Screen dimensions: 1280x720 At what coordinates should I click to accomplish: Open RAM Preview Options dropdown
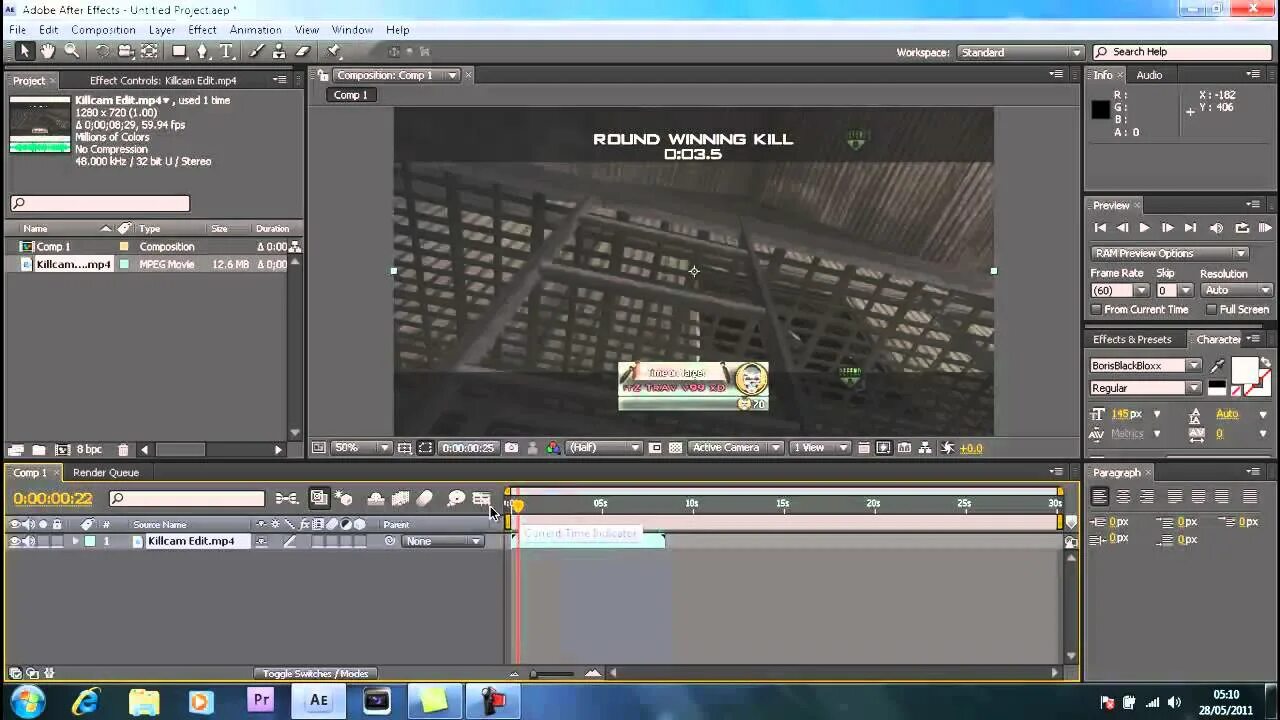(x=1169, y=254)
